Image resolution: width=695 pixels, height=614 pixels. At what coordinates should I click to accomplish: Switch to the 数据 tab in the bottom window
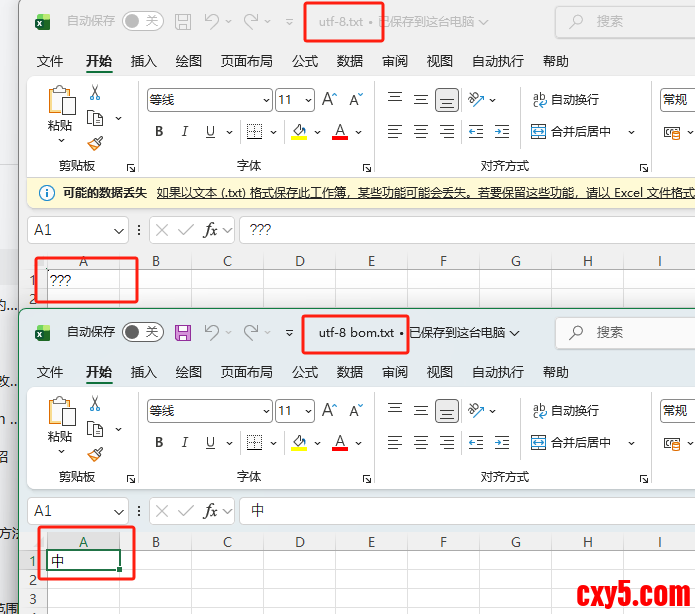click(350, 372)
